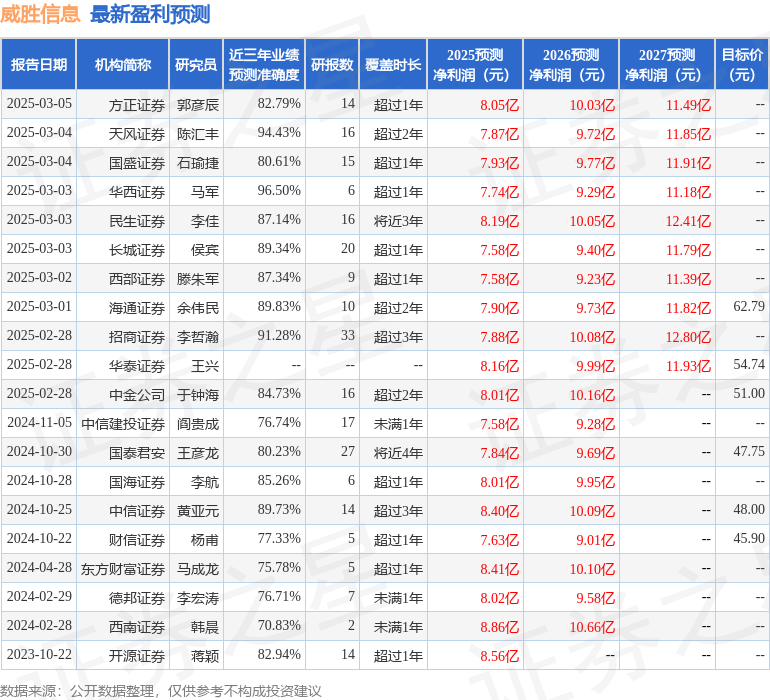
Task: Click 华泰证券 institution name
Action: pos(137,366)
